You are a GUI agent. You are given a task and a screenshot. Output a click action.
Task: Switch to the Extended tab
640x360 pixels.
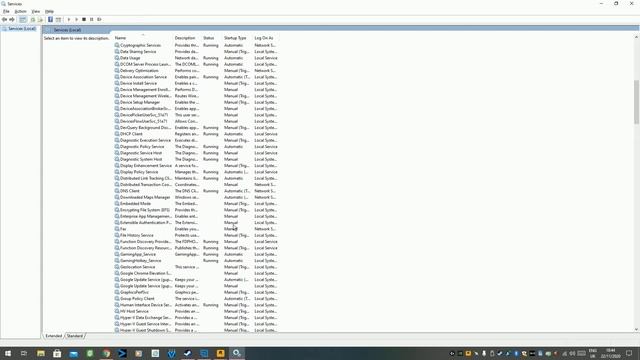point(53,336)
